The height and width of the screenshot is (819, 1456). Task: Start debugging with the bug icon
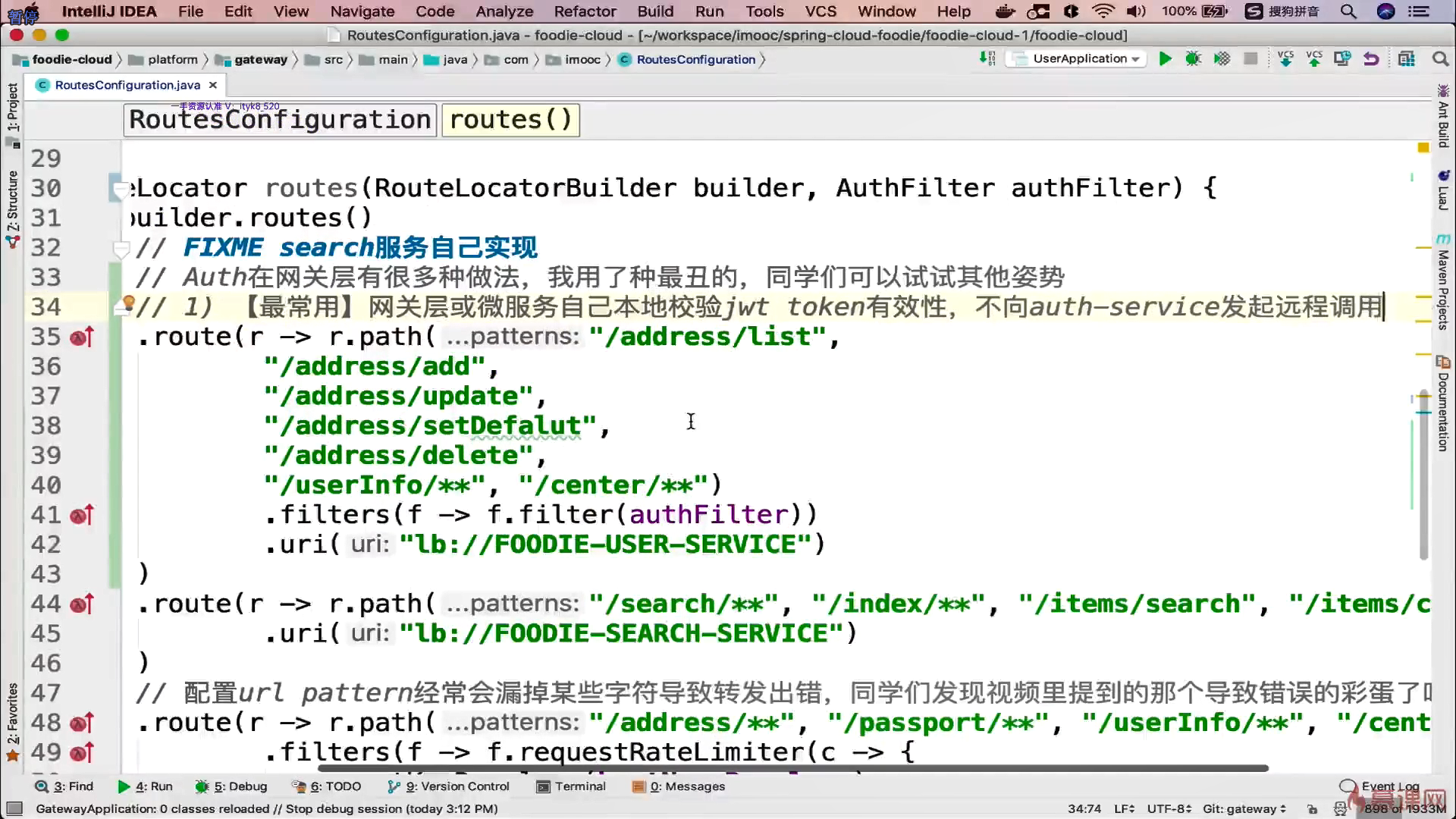point(1194,59)
